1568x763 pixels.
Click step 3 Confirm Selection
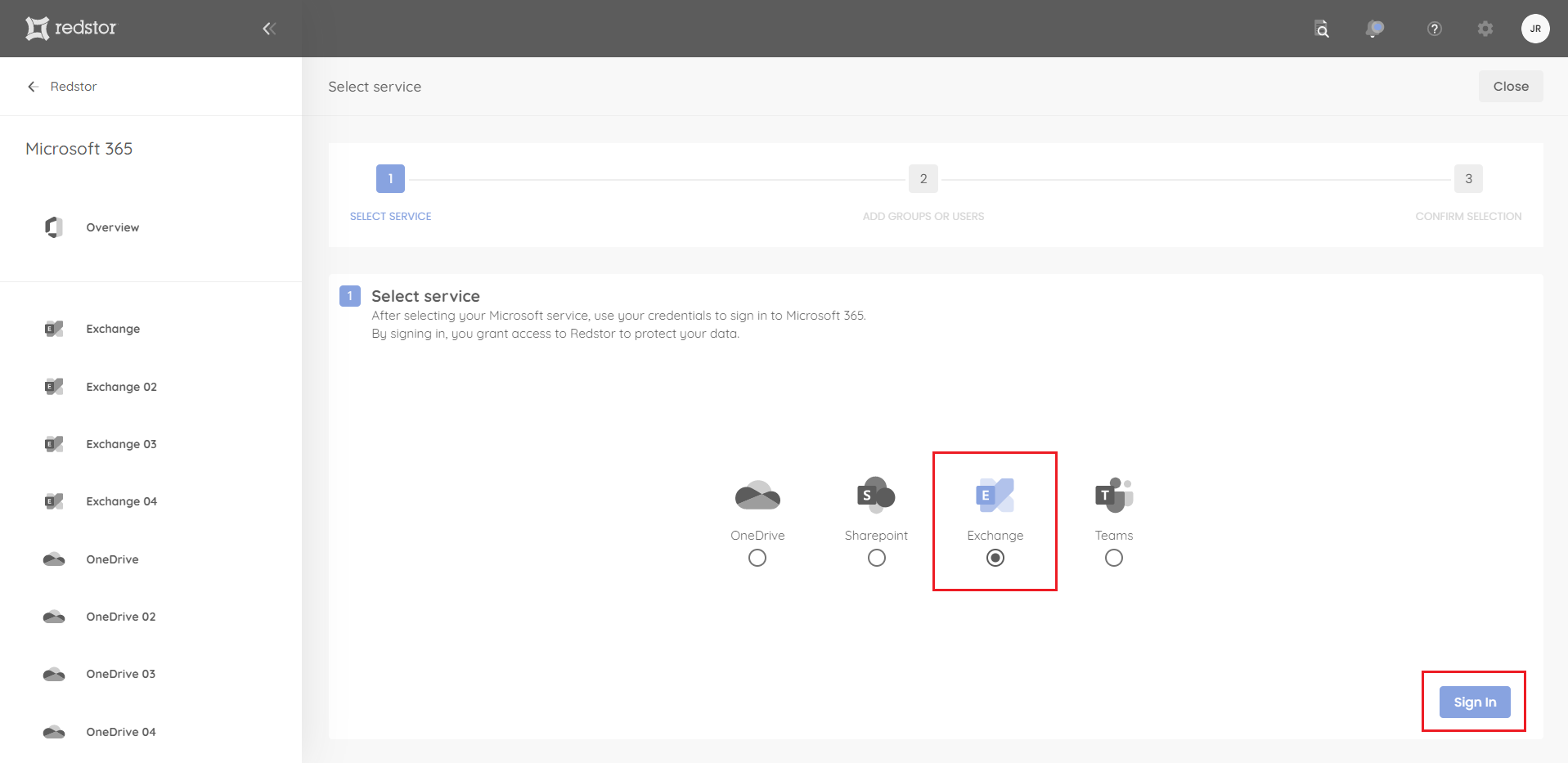pyautogui.click(x=1468, y=178)
